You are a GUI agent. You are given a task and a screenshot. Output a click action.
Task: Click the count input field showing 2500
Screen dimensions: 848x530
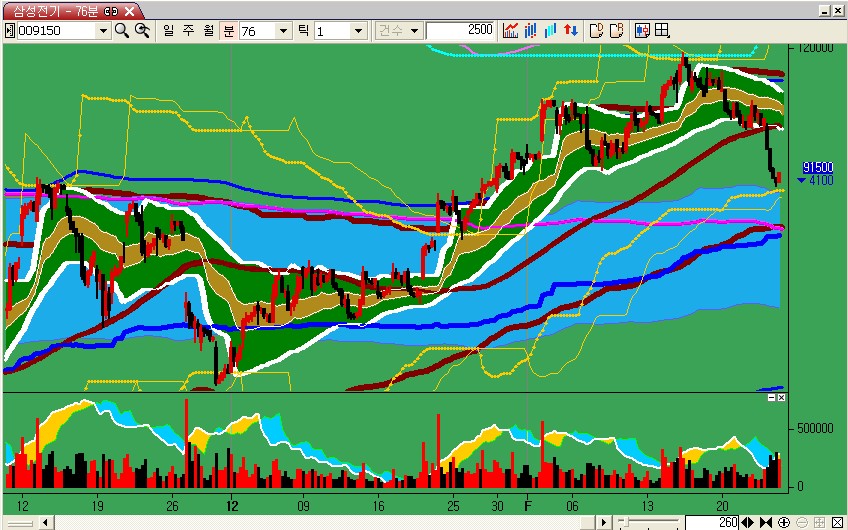(x=461, y=31)
